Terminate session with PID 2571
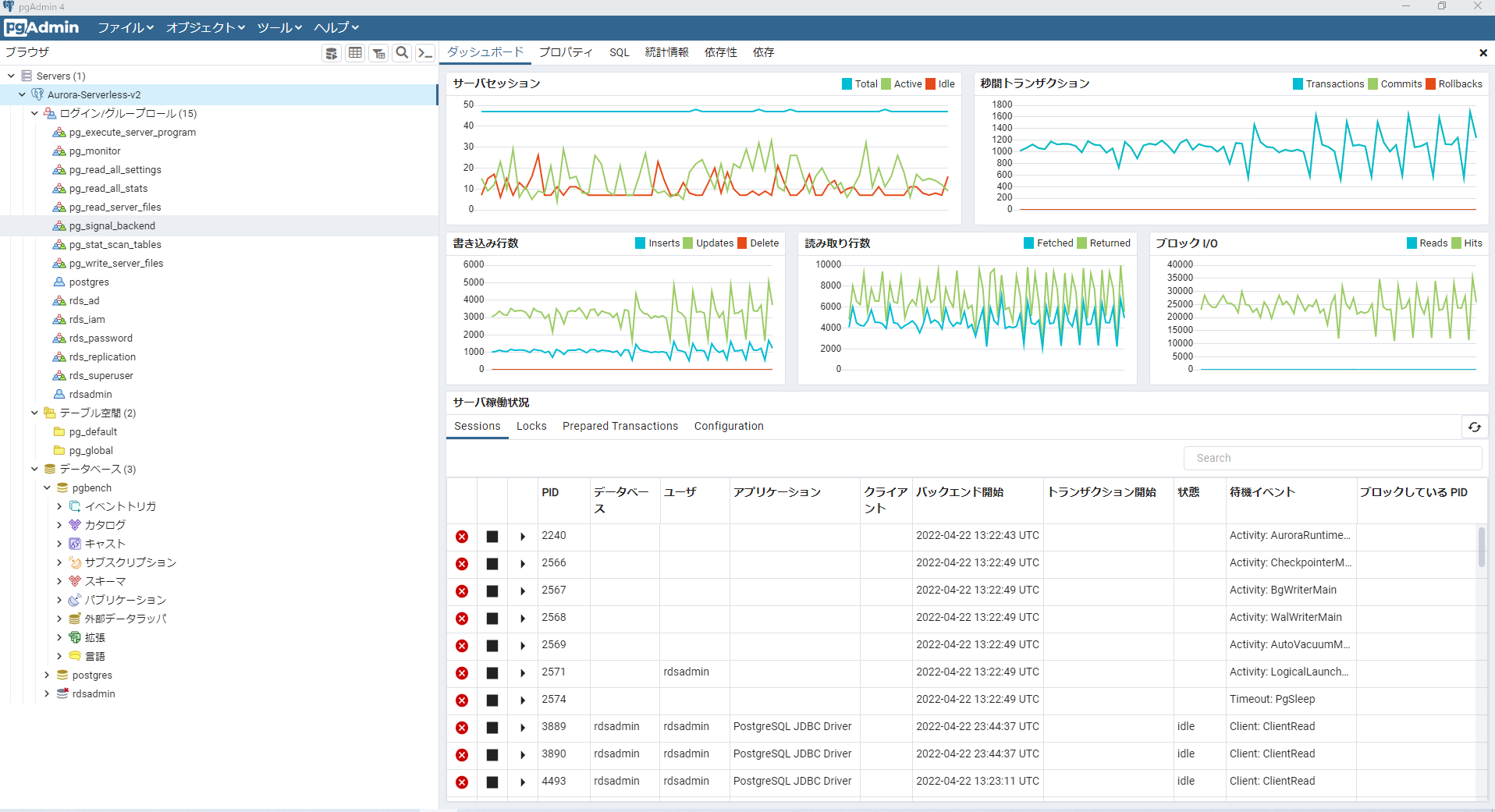The height and width of the screenshot is (812, 1495). (462, 673)
